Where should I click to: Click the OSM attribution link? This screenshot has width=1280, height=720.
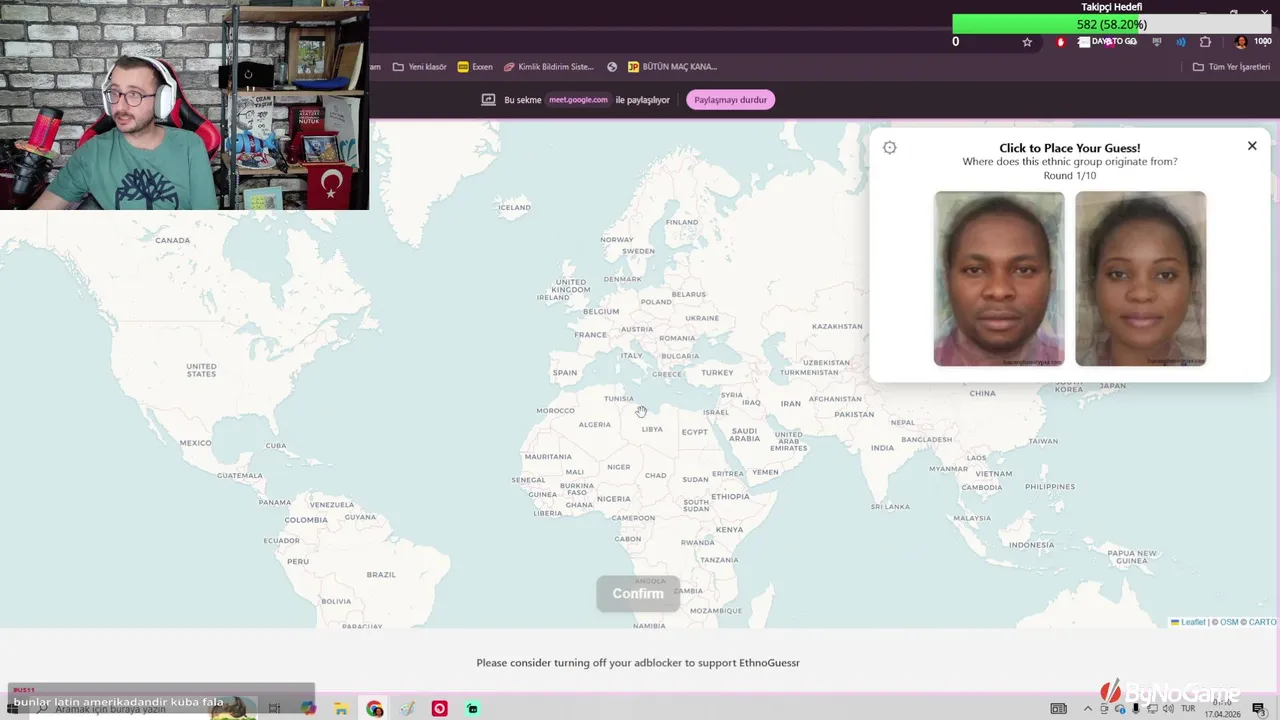coord(1229,622)
